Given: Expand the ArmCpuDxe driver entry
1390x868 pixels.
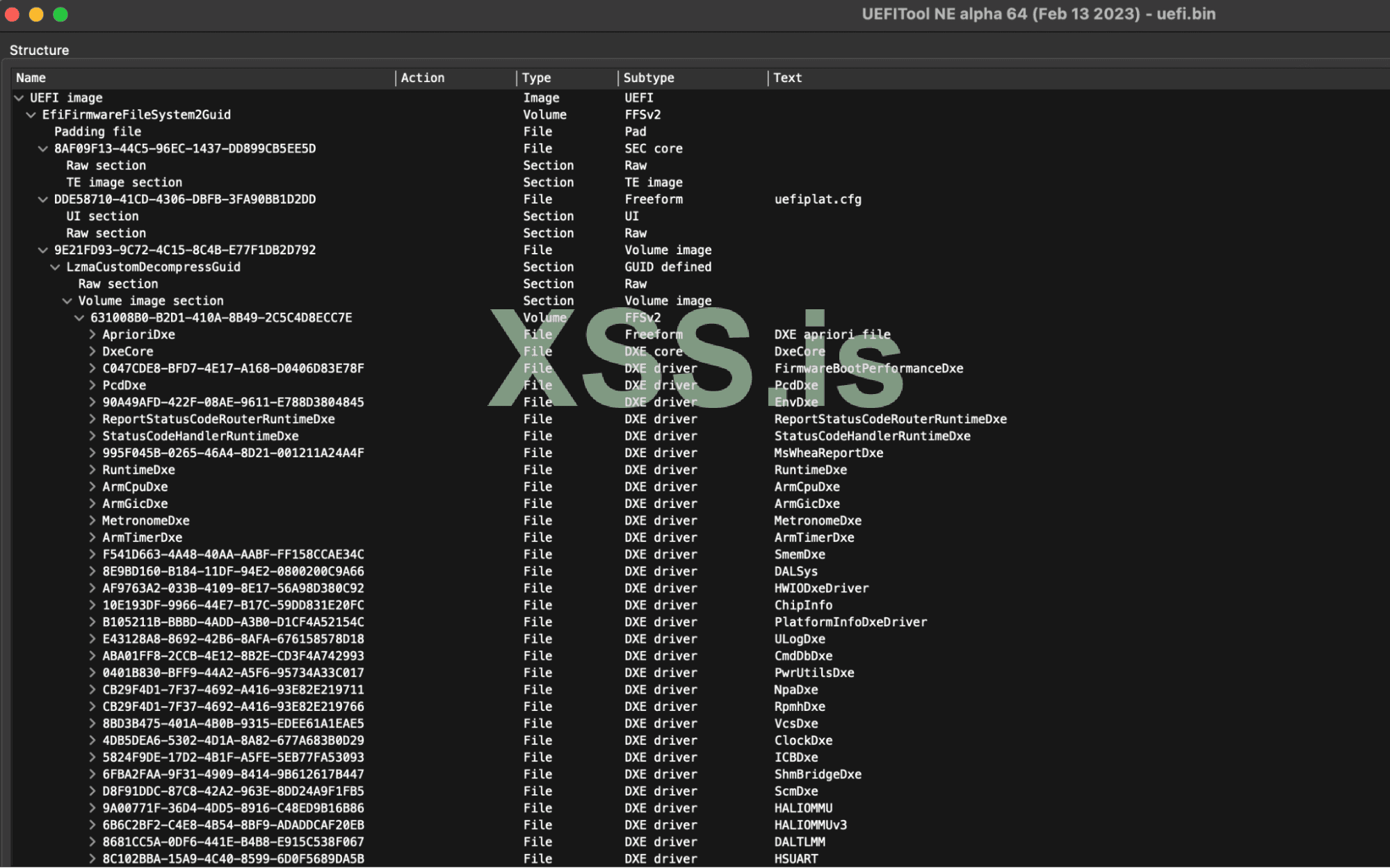Looking at the screenshot, I should 92,486.
